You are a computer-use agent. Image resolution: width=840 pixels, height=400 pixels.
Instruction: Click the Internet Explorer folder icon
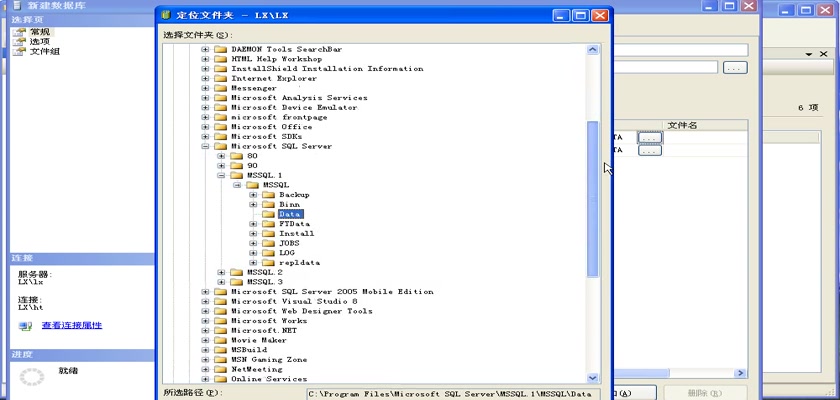(220, 79)
